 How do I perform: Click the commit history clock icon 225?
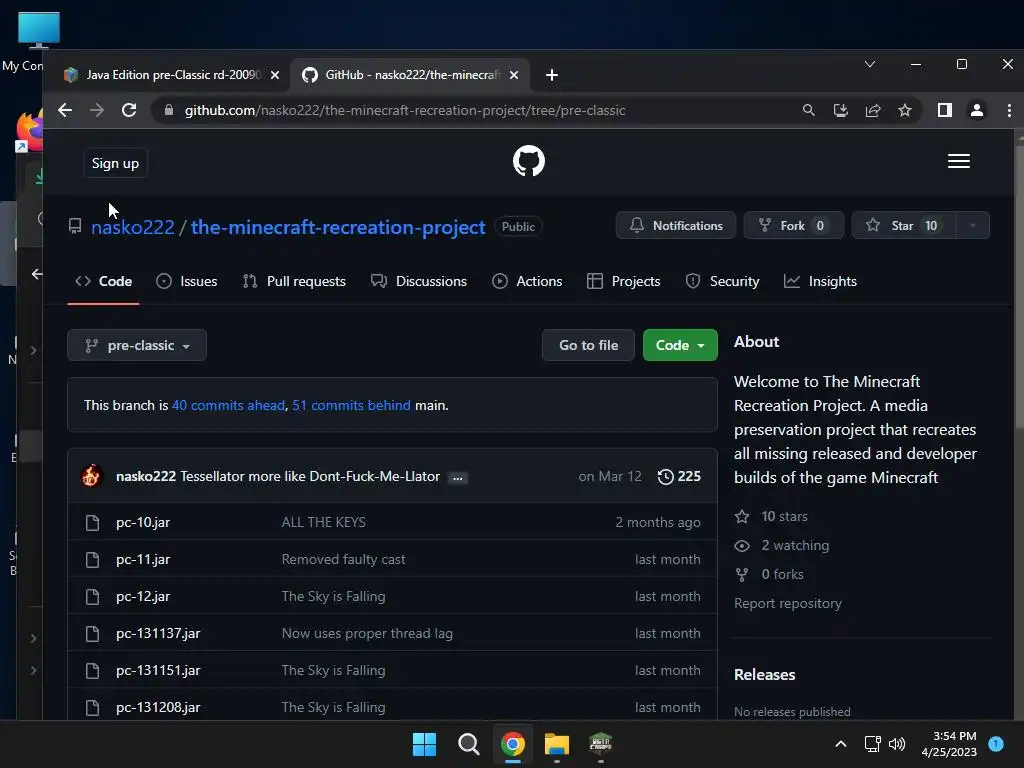(679, 477)
